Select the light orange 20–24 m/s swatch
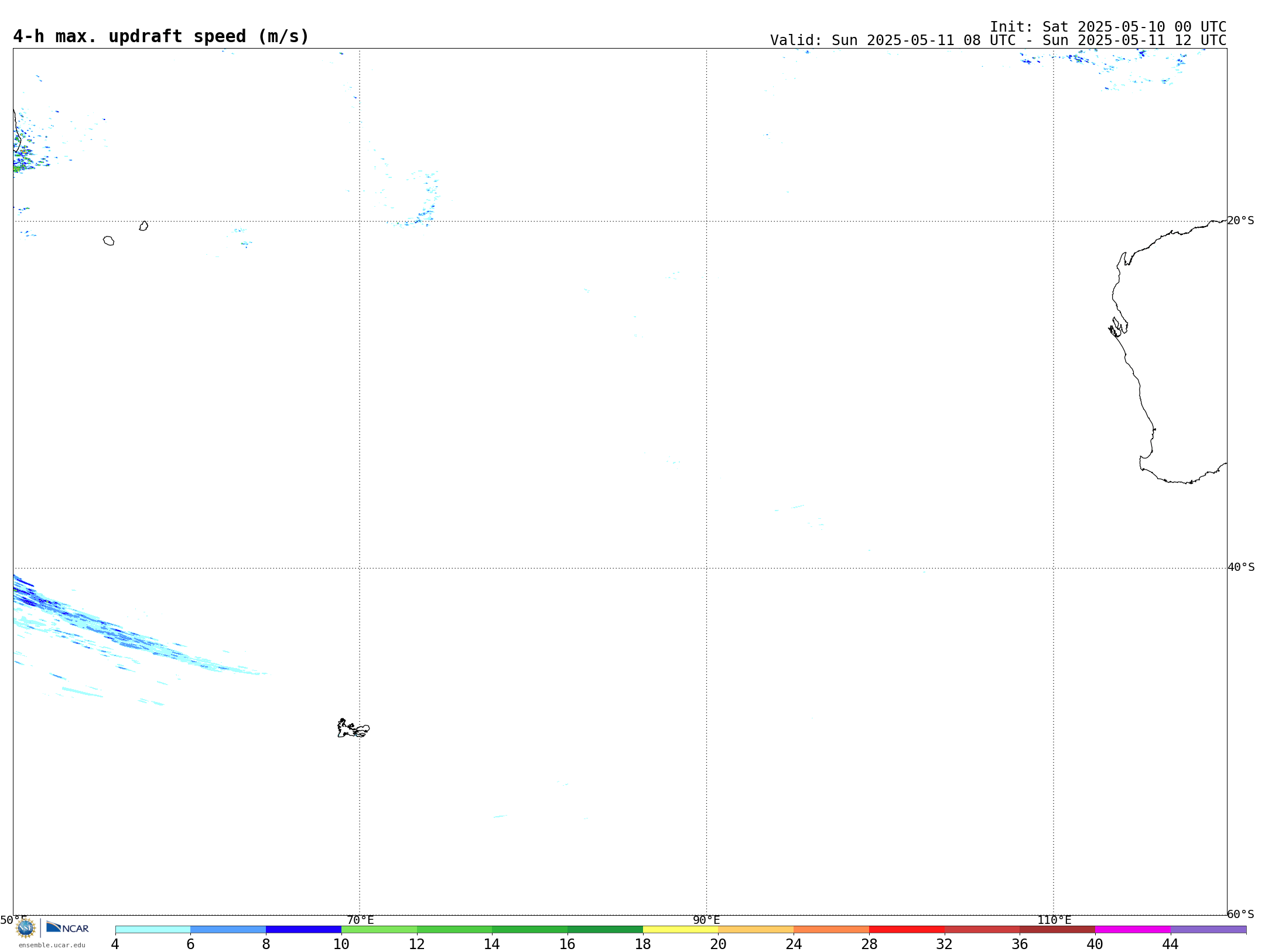Viewport: 1265px width, 952px height. [756, 929]
